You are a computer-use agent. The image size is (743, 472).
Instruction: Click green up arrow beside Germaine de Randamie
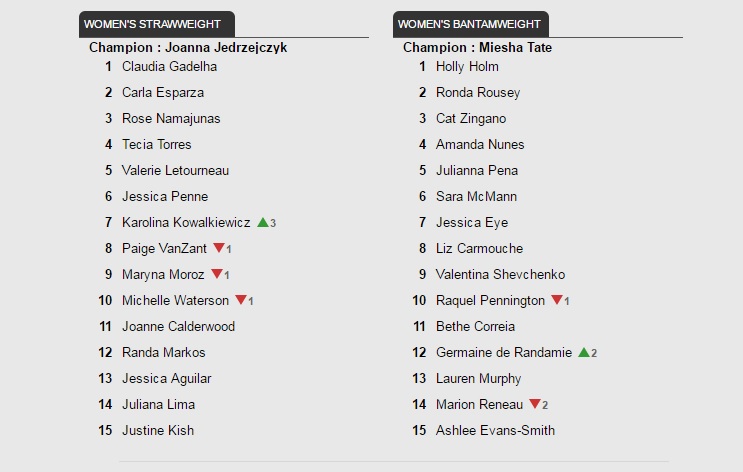click(x=584, y=352)
